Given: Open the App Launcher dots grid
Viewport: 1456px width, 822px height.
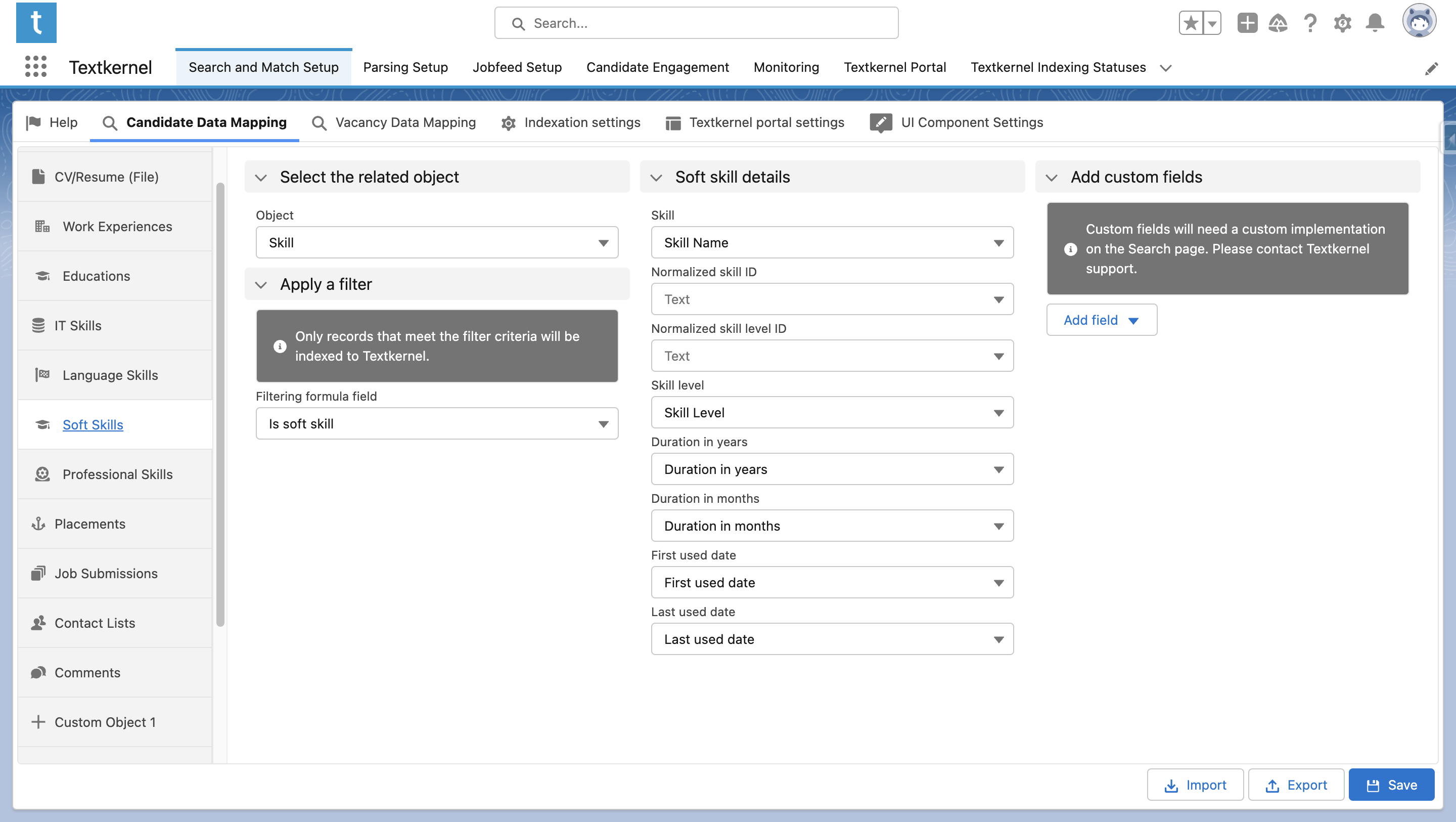Looking at the screenshot, I should click(35, 67).
